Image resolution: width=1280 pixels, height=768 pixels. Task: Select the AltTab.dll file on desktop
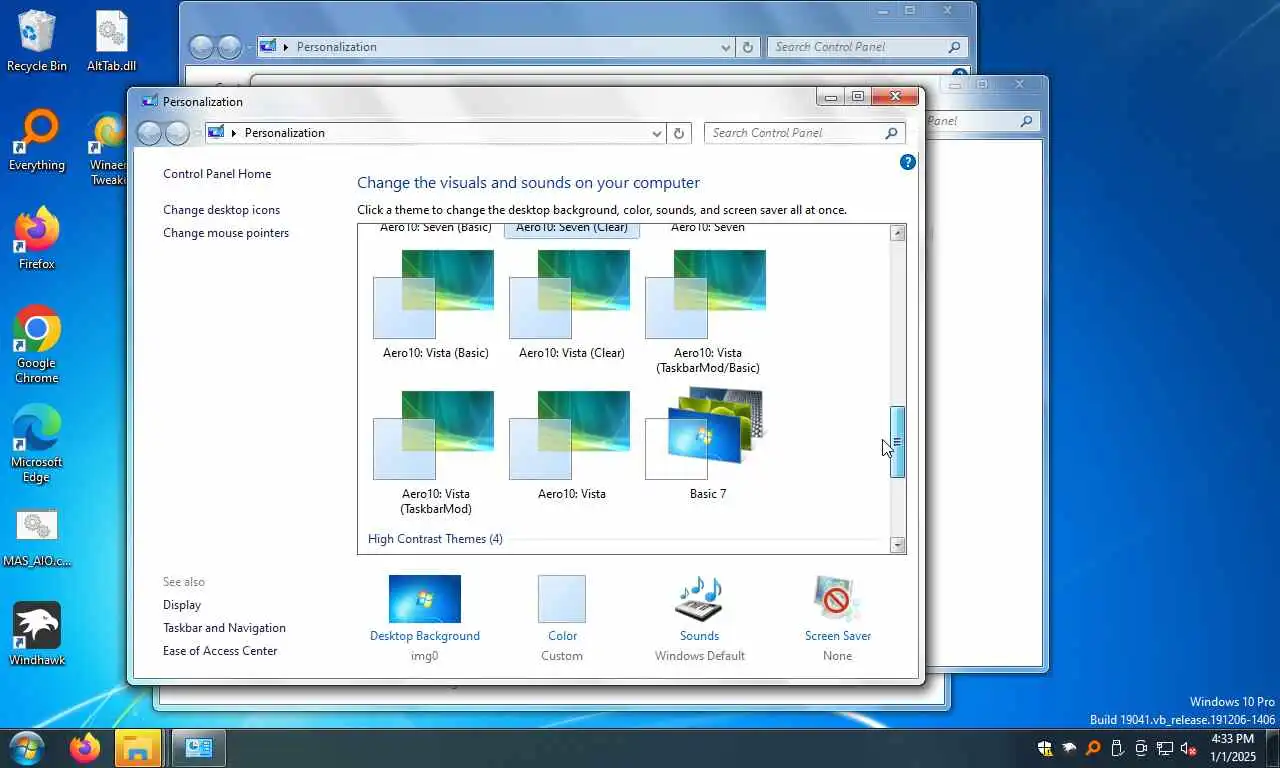(111, 41)
